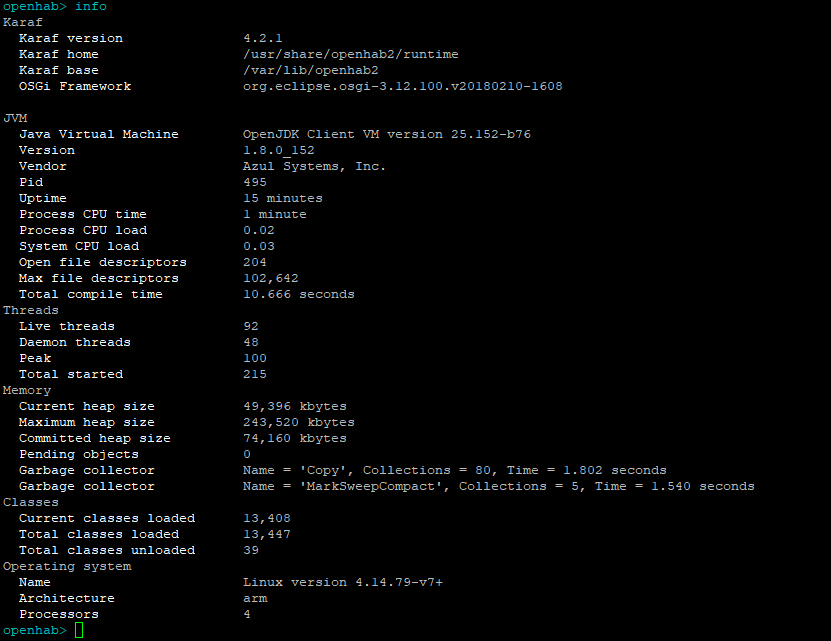Click the Karaf home path /usr/share/openhab2/runtime
The width and height of the screenshot is (831, 641).
(x=351, y=54)
